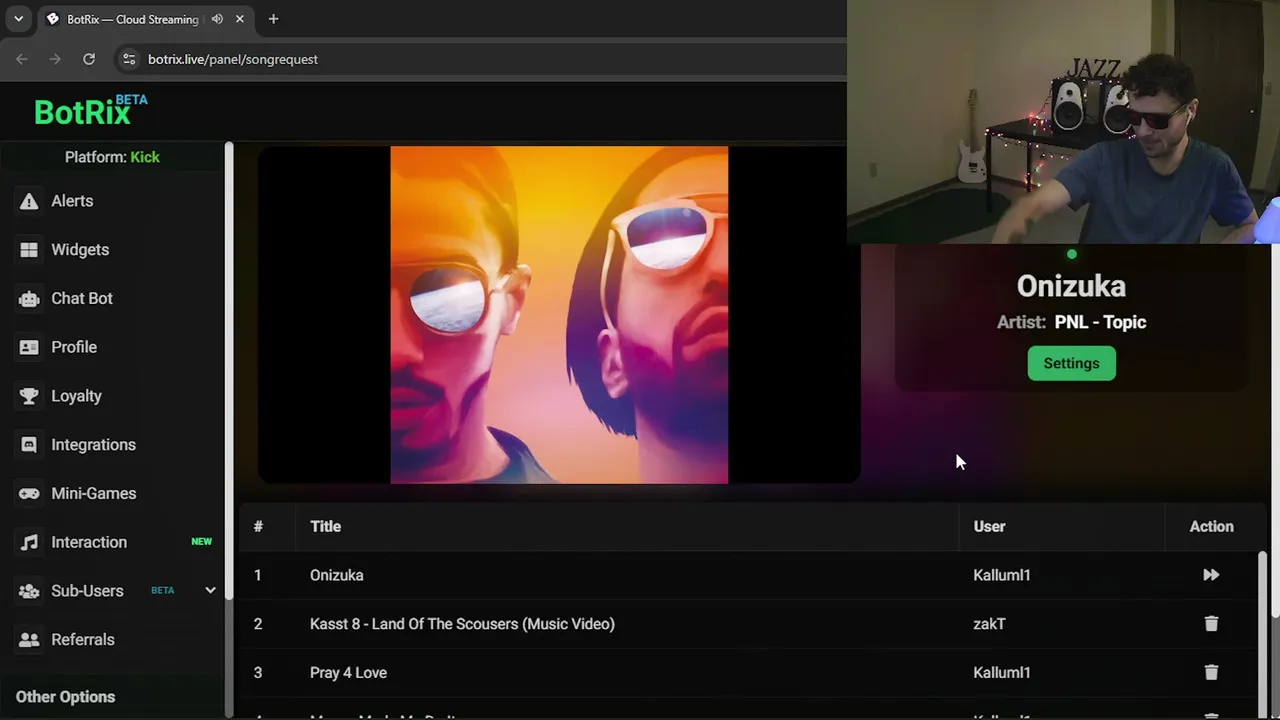View site information icon in address bar
Viewport: 1280px width, 720px height.
tap(128, 59)
